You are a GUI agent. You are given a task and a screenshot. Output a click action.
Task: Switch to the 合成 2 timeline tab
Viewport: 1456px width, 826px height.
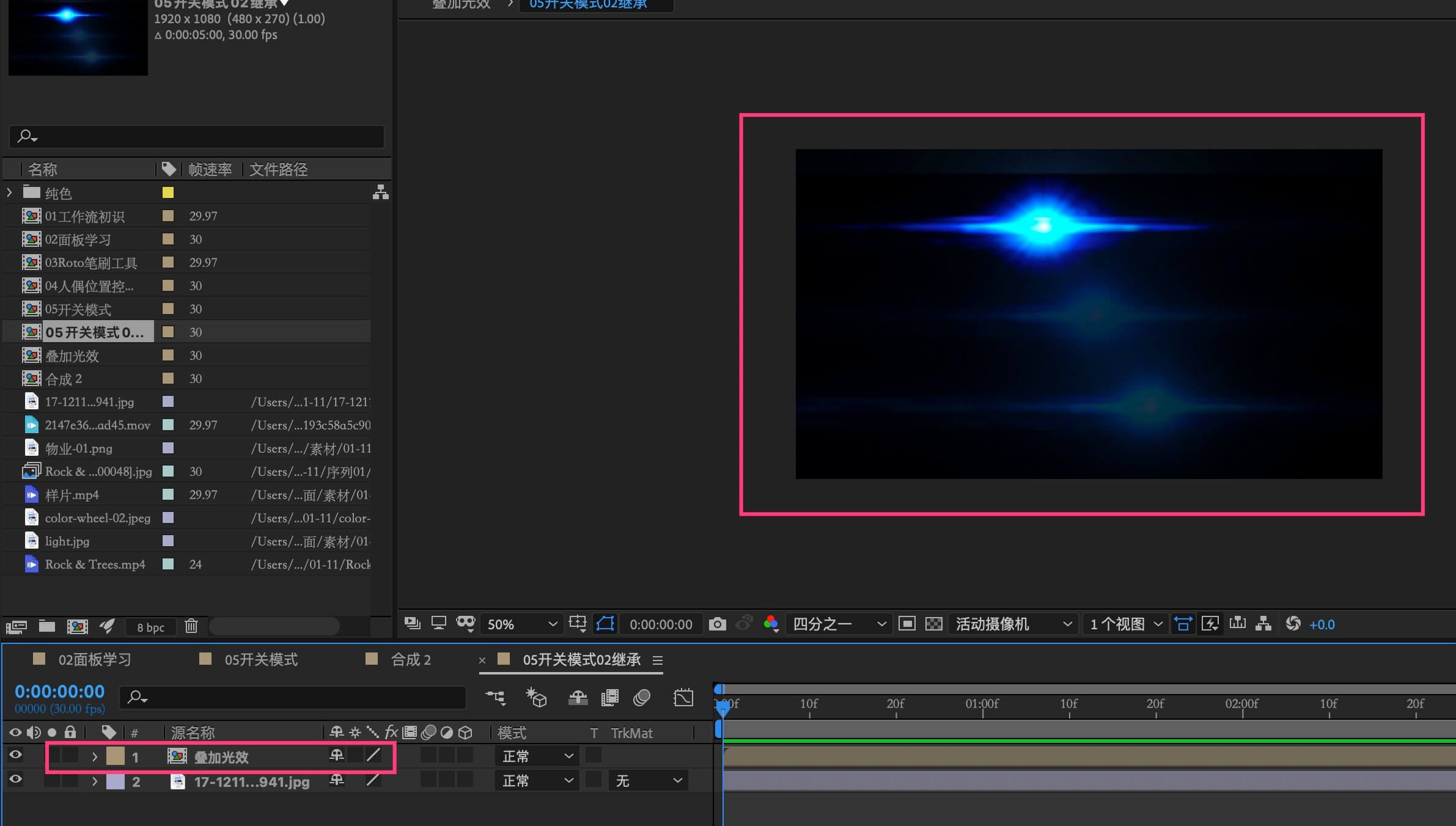click(410, 660)
